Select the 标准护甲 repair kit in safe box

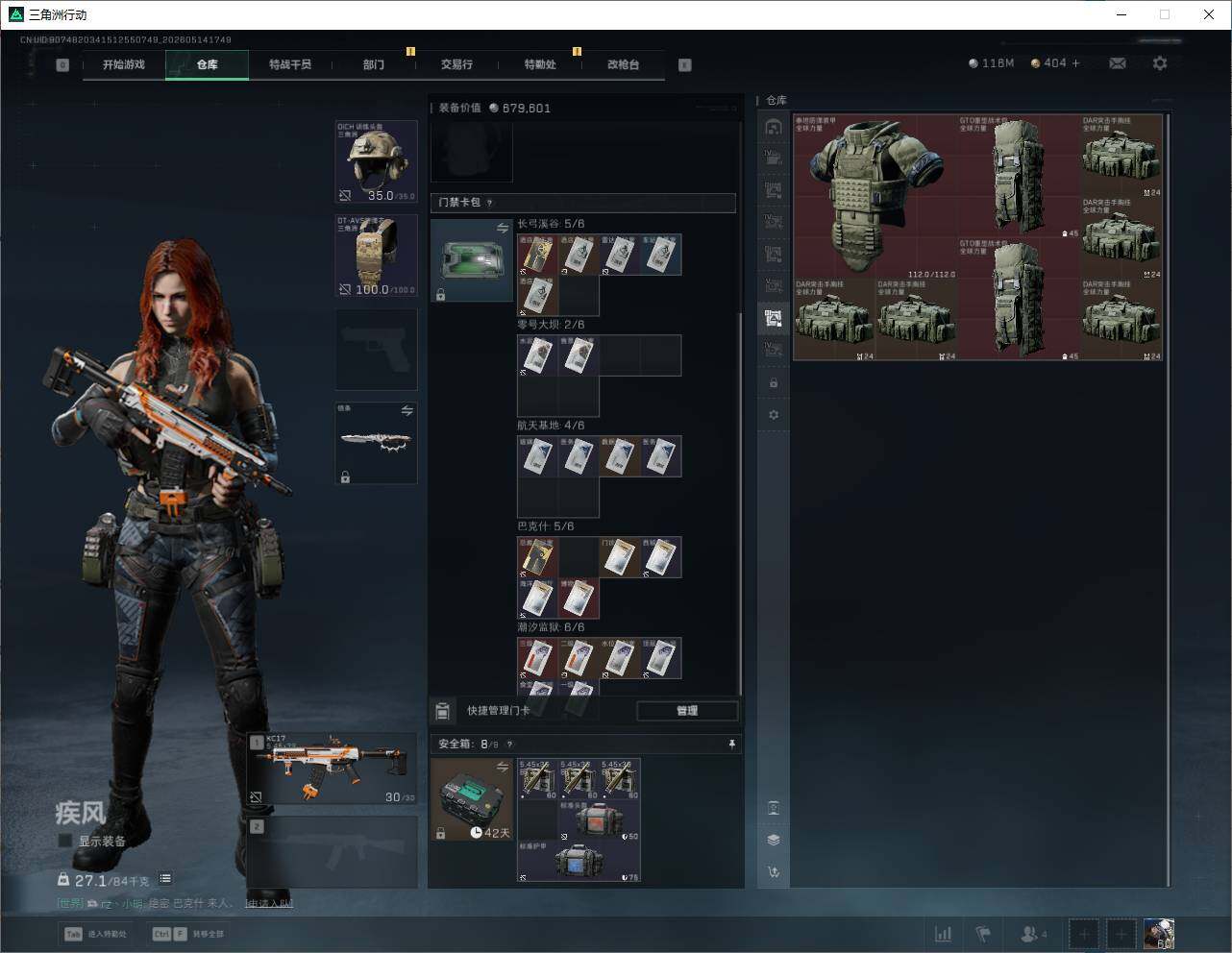[579, 861]
